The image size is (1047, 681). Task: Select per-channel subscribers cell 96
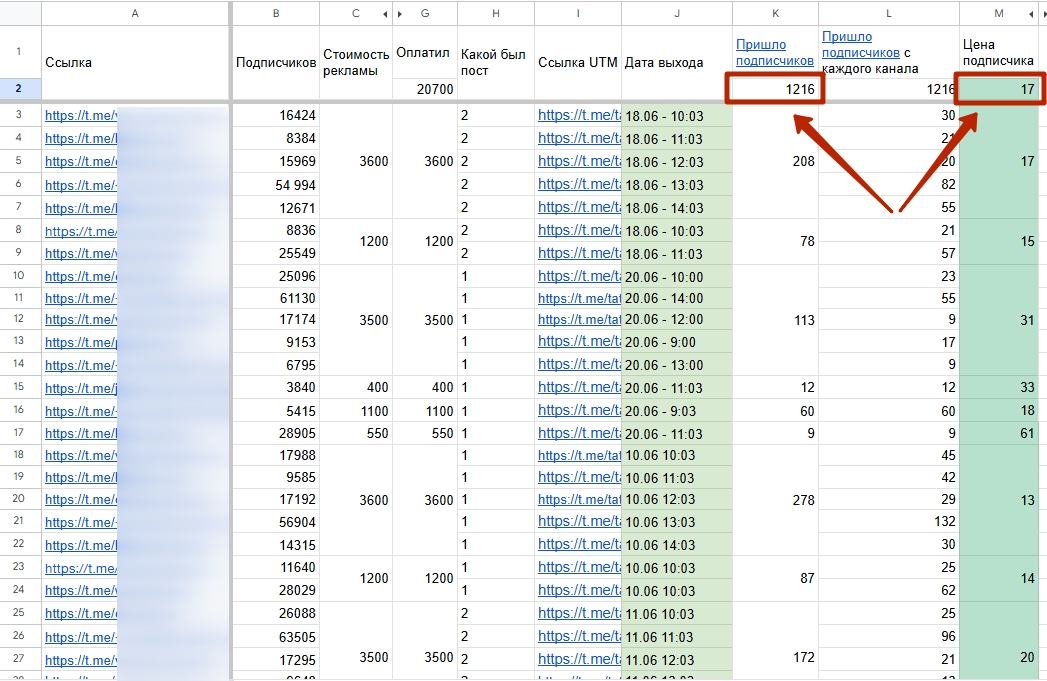tap(889, 636)
